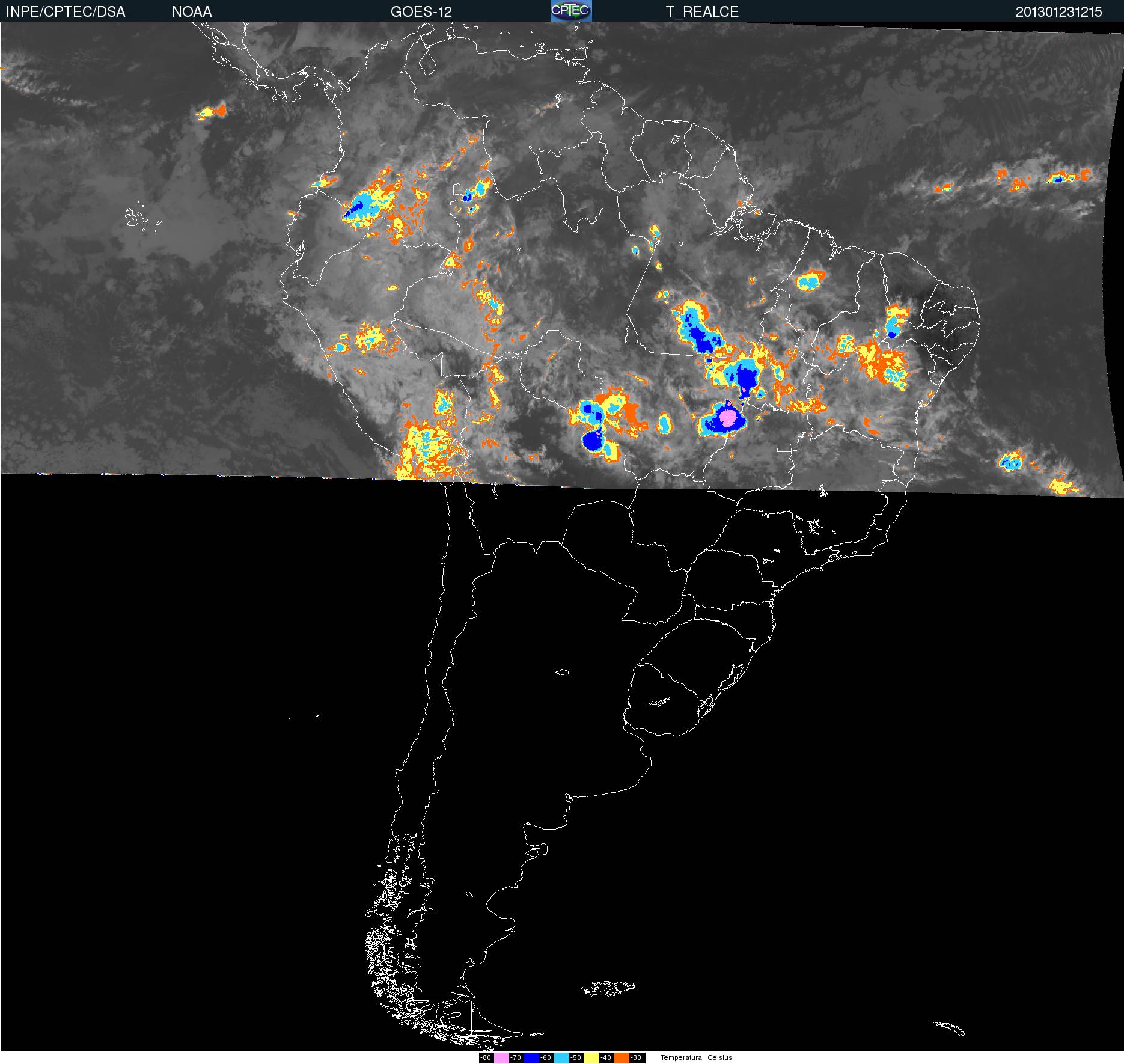Click the -50 legend value
The width and height of the screenshot is (1124, 1064).
tap(576, 1057)
